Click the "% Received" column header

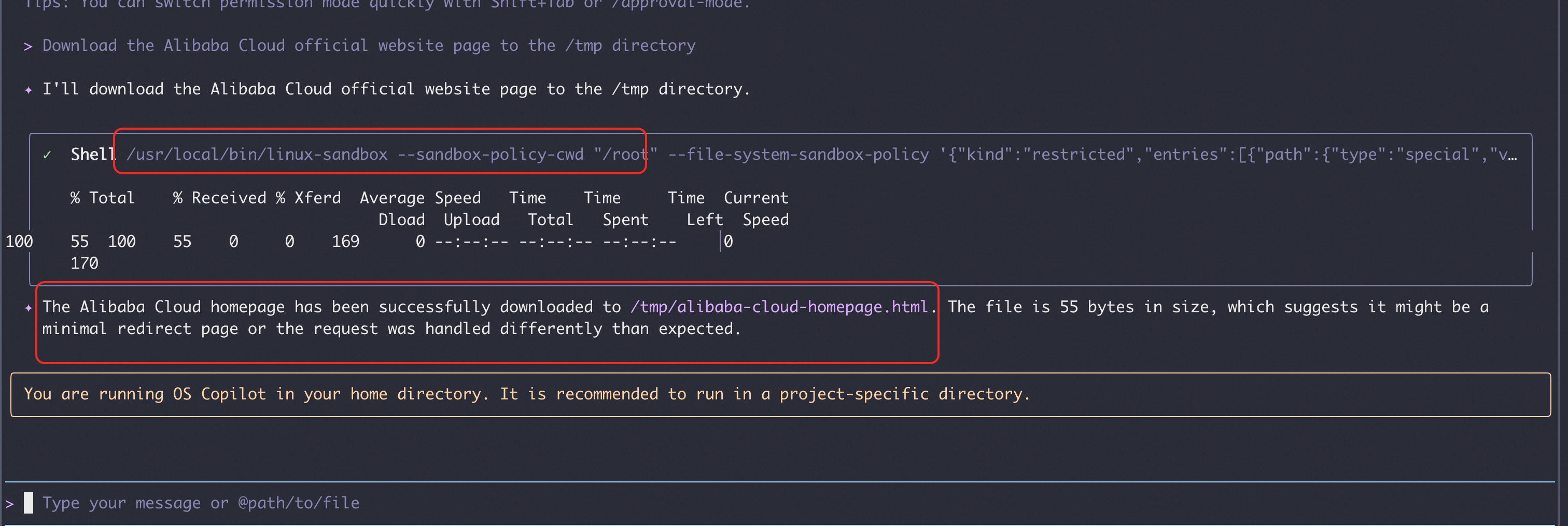point(219,198)
